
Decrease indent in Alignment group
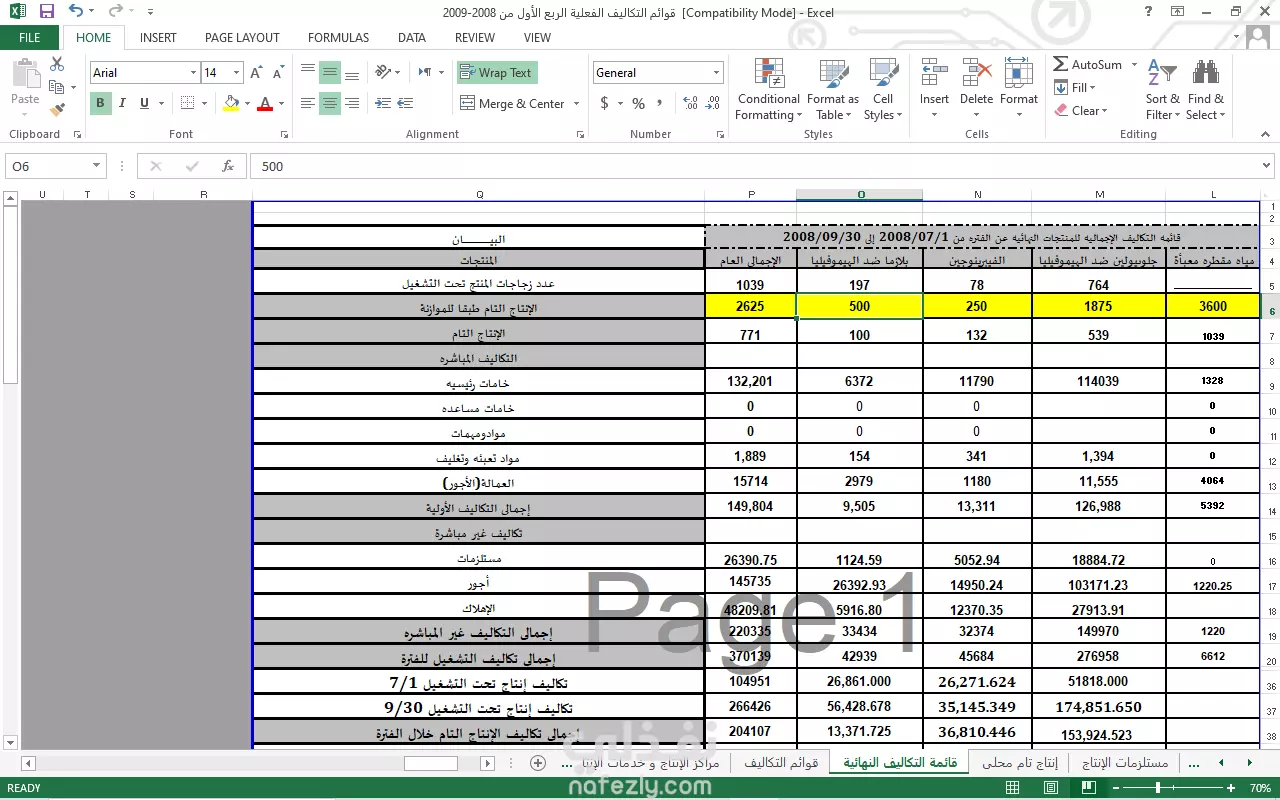pyautogui.click(x=384, y=103)
